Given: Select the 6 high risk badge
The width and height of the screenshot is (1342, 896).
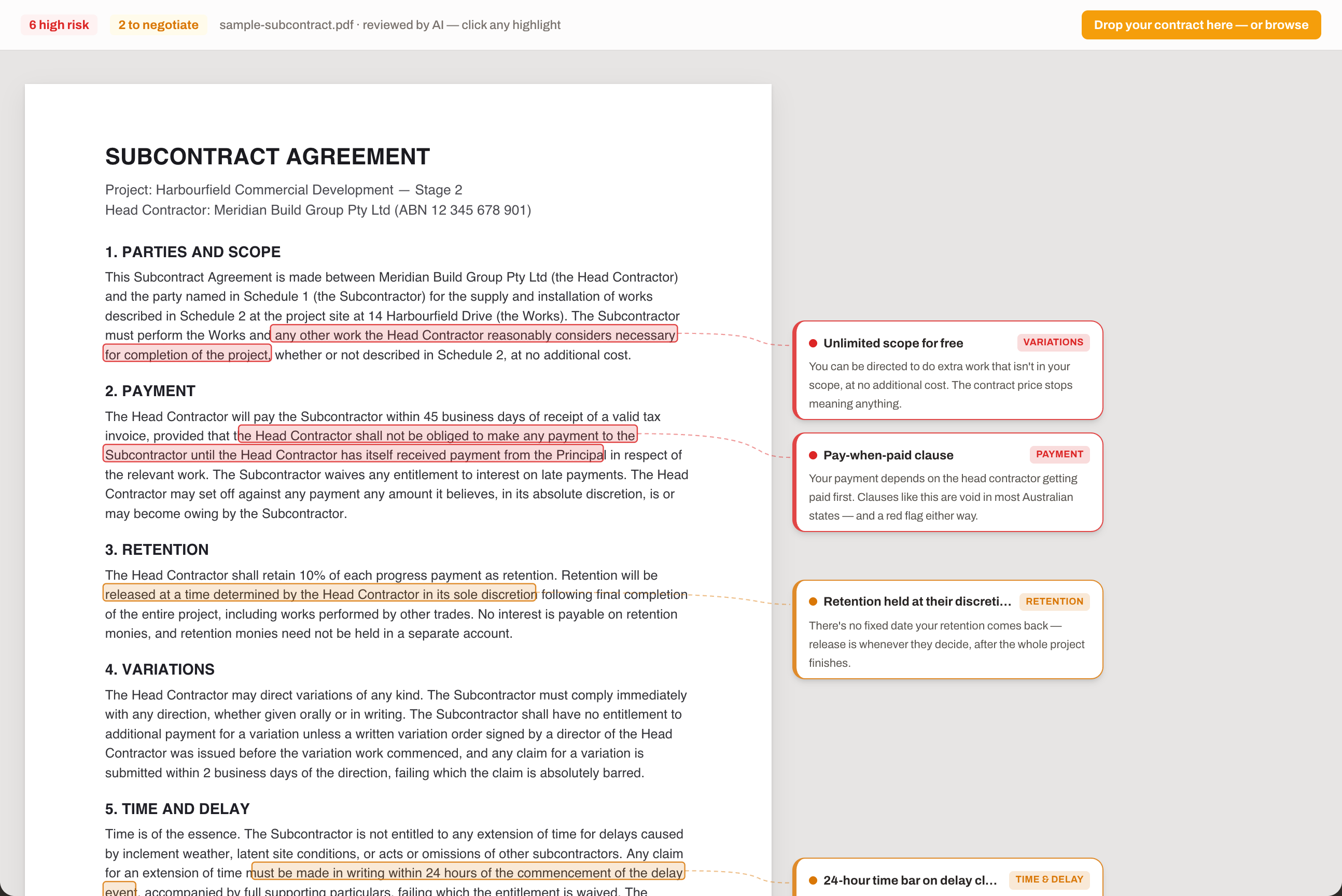Looking at the screenshot, I should [x=59, y=25].
